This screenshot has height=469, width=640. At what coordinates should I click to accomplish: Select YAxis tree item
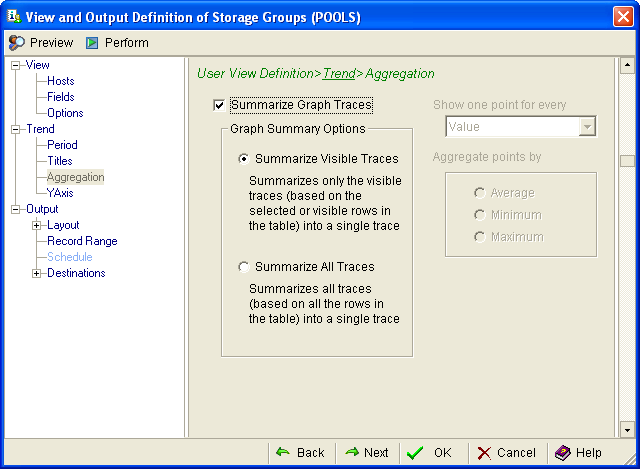pos(60,193)
